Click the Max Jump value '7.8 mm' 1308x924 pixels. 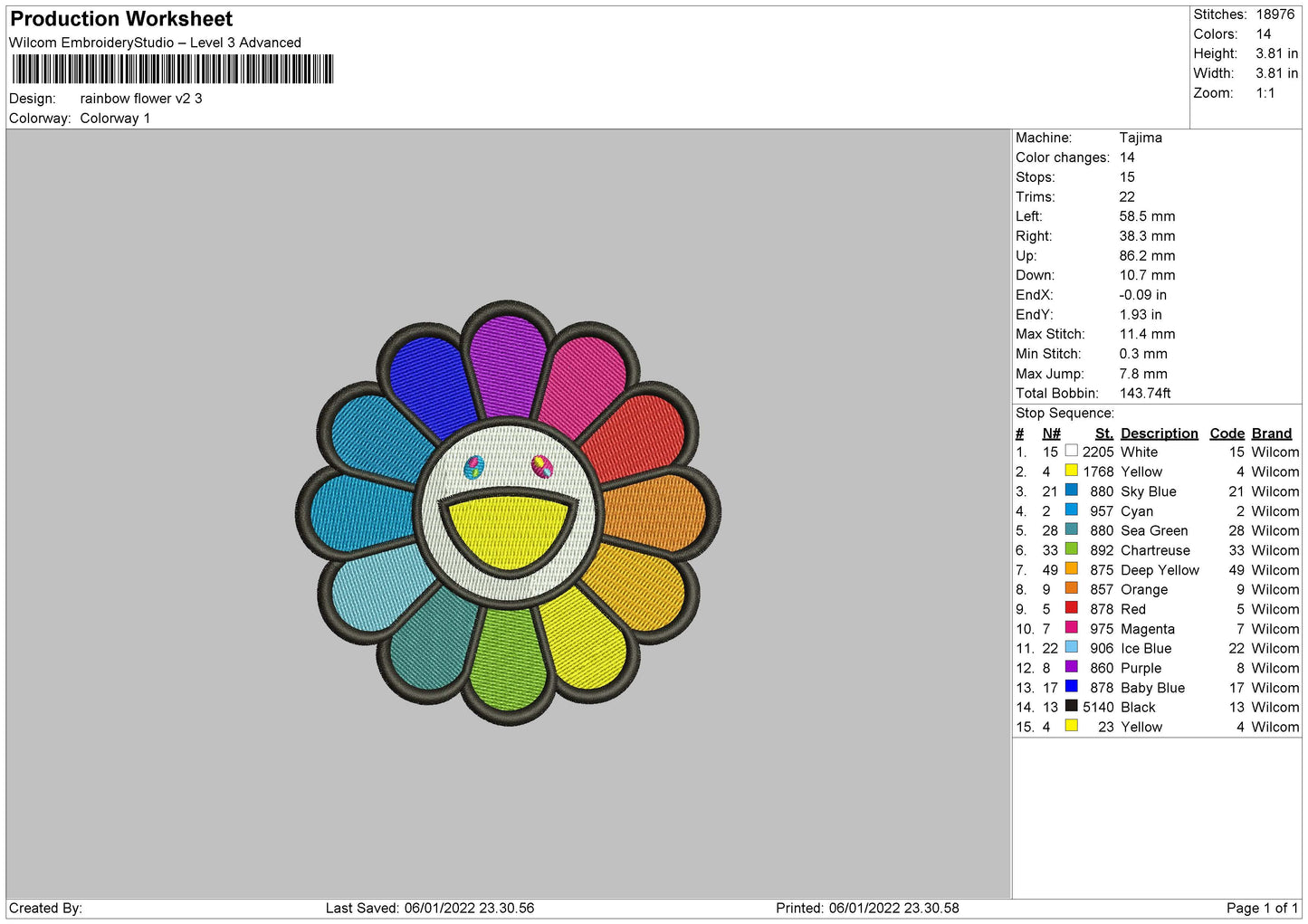(1143, 374)
